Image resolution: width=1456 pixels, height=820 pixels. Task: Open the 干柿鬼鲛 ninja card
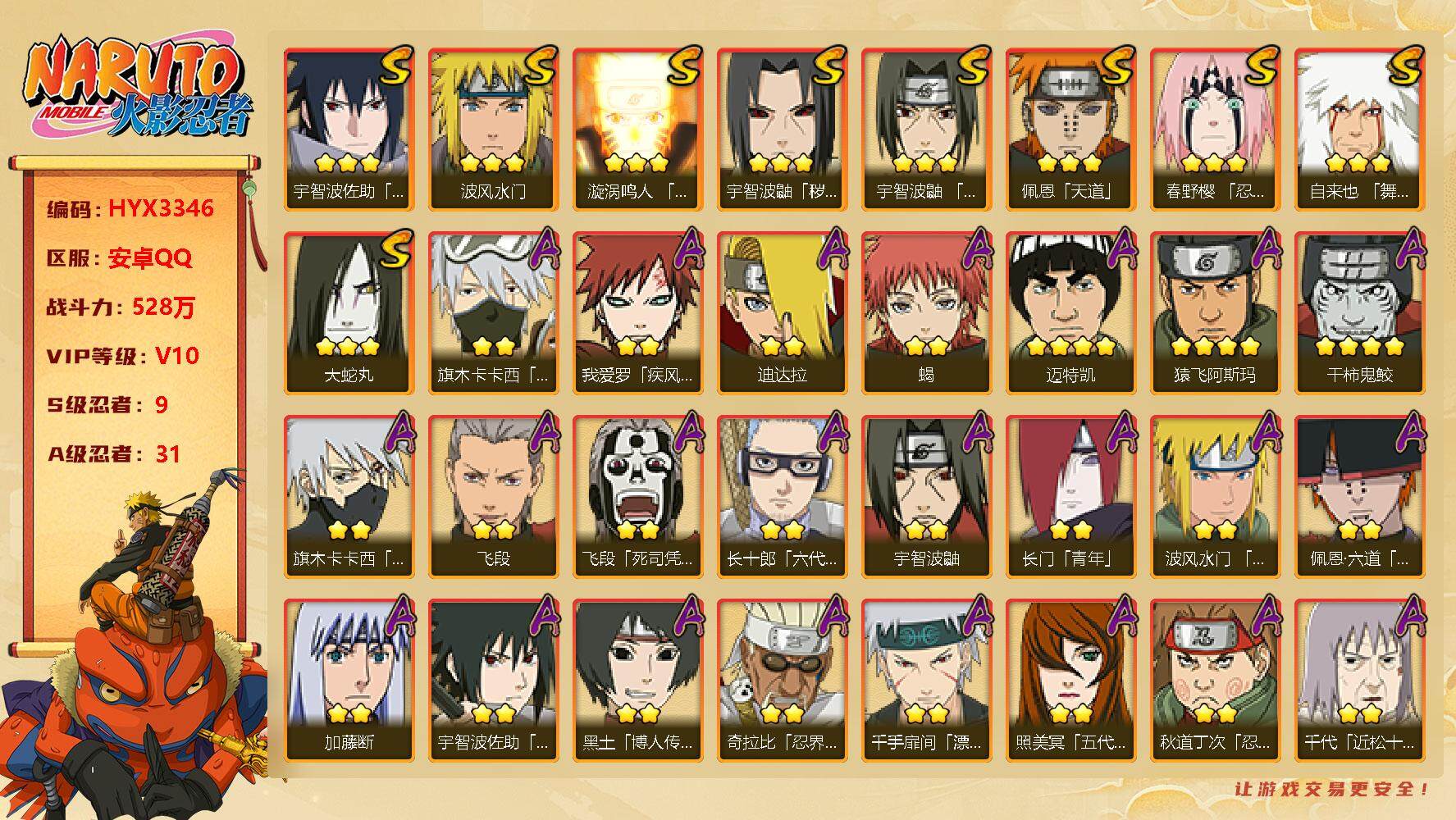tap(1359, 312)
